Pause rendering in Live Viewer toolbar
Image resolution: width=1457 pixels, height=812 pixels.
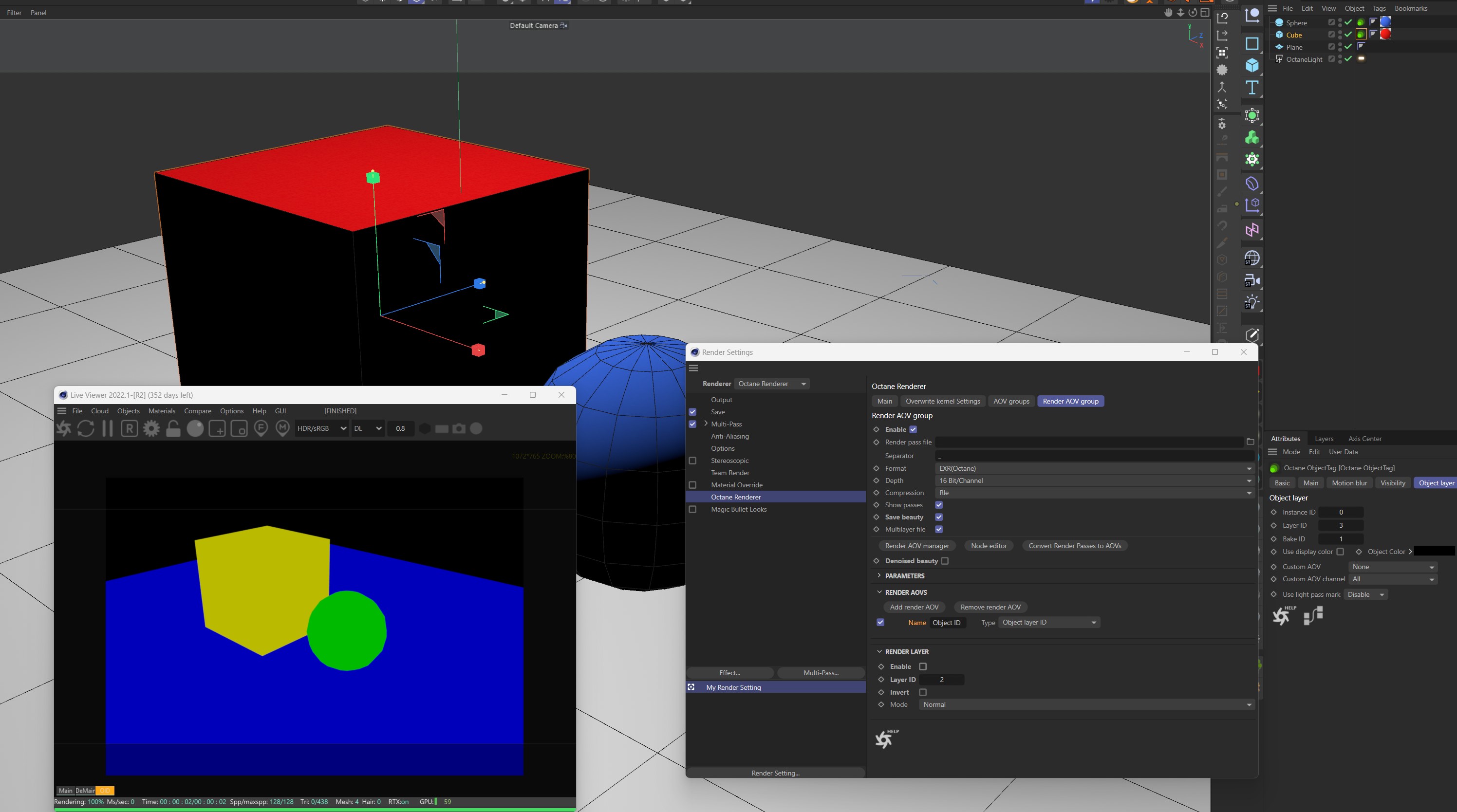pos(107,428)
